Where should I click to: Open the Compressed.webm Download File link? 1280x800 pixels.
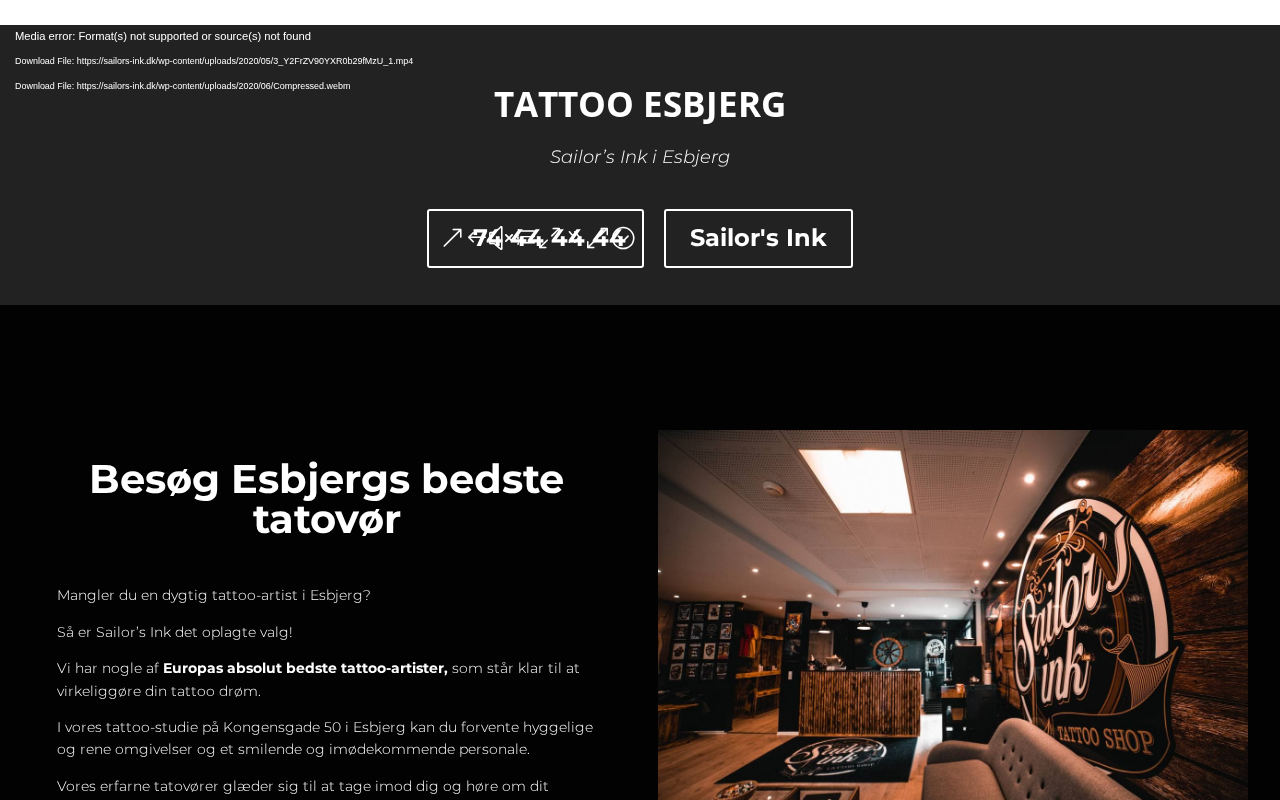(x=183, y=86)
